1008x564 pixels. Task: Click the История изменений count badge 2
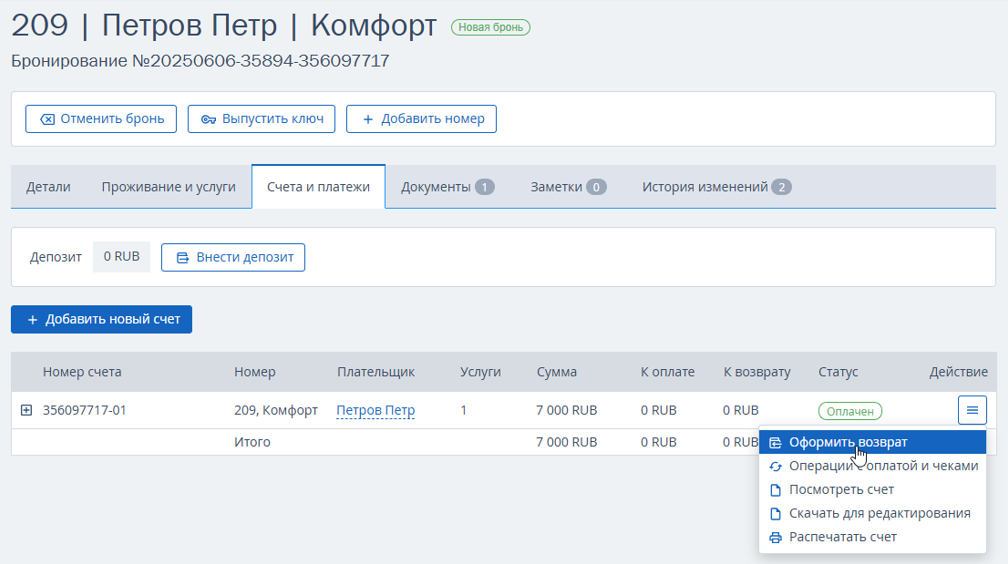[781, 187]
